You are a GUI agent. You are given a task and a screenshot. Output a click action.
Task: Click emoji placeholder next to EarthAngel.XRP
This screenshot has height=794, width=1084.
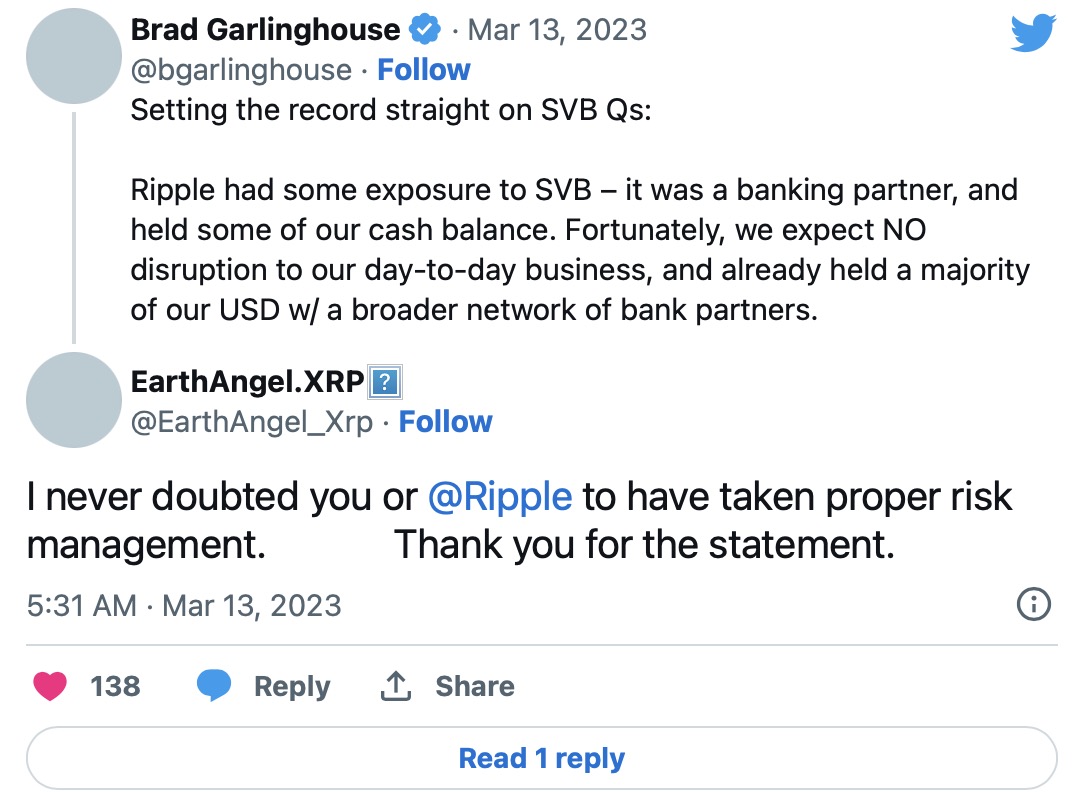[385, 382]
